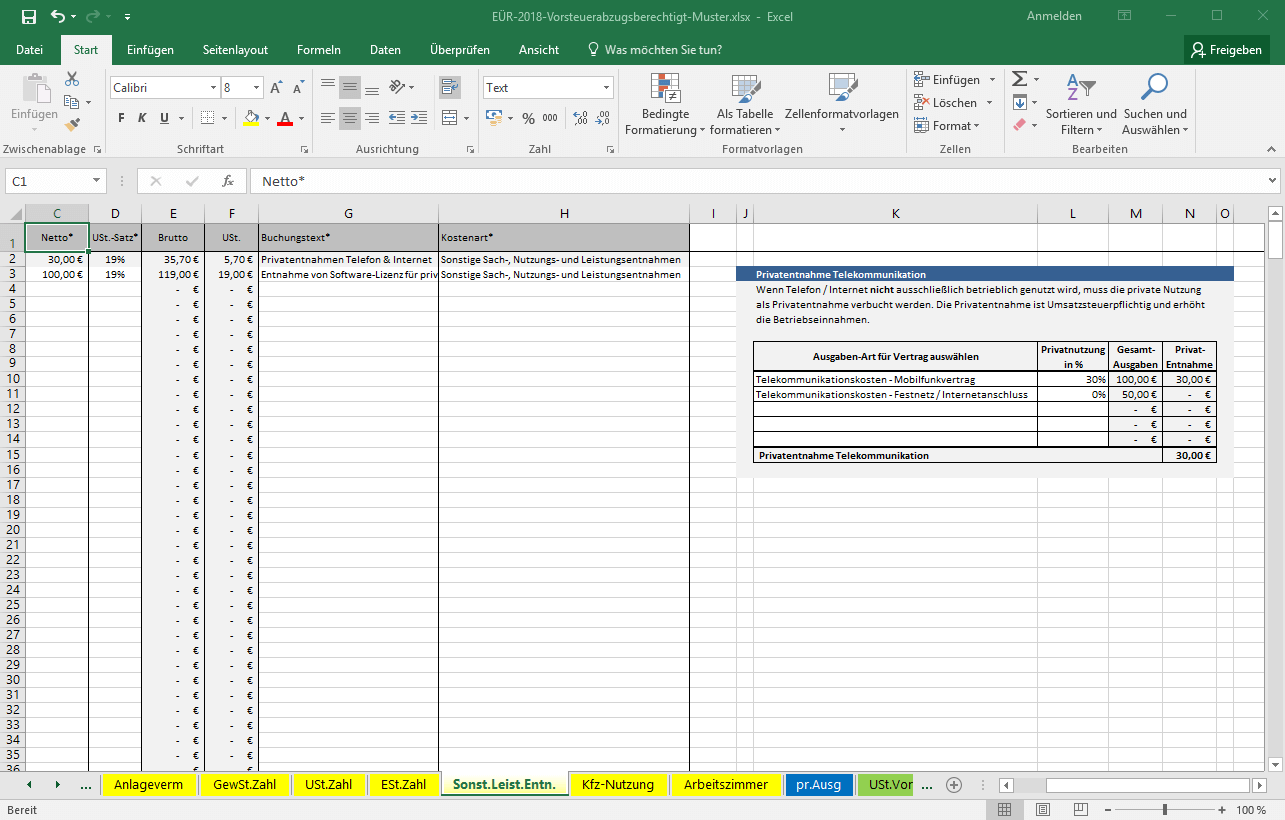Click the percent style icon

coord(528,118)
